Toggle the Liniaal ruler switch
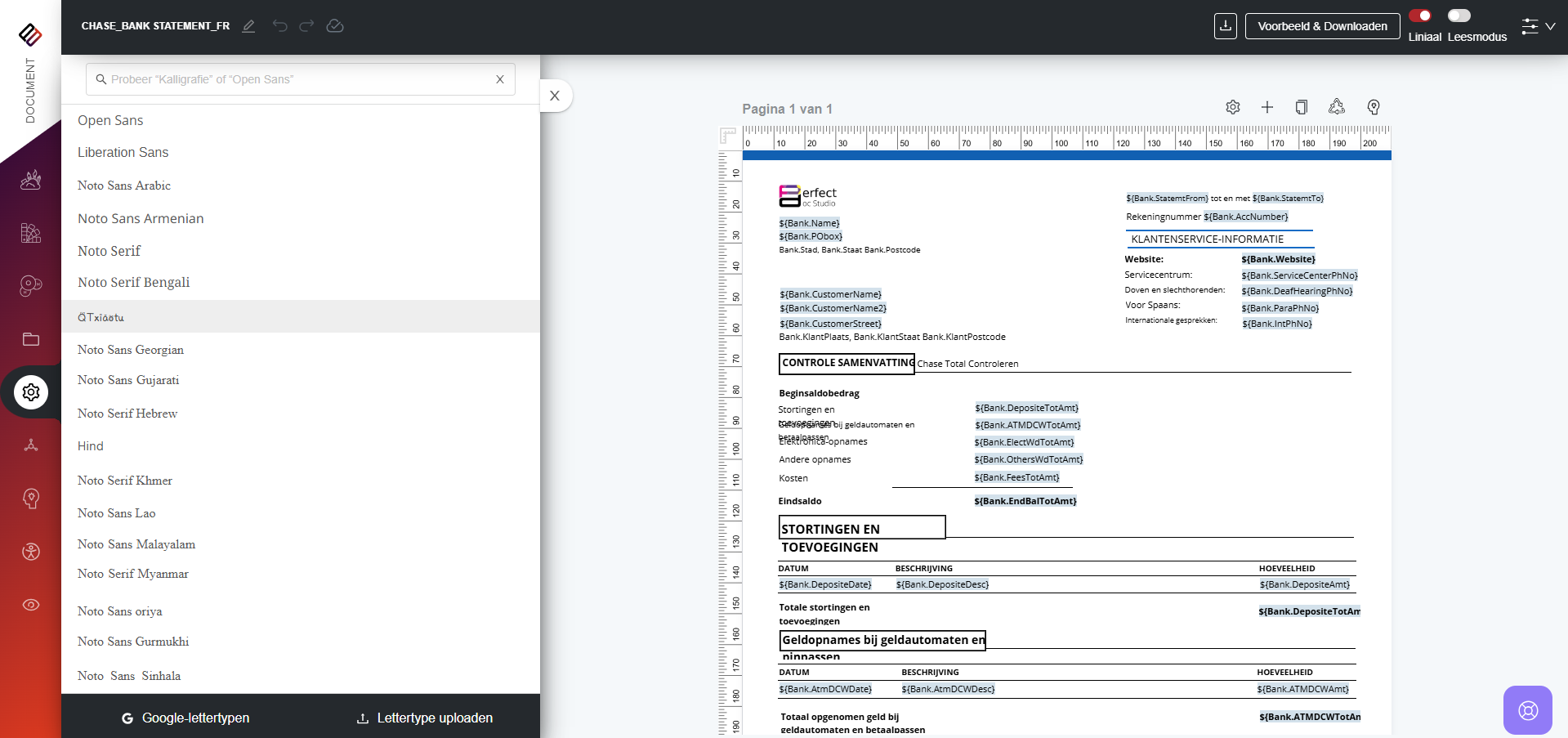 click(x=1420, y=16)
